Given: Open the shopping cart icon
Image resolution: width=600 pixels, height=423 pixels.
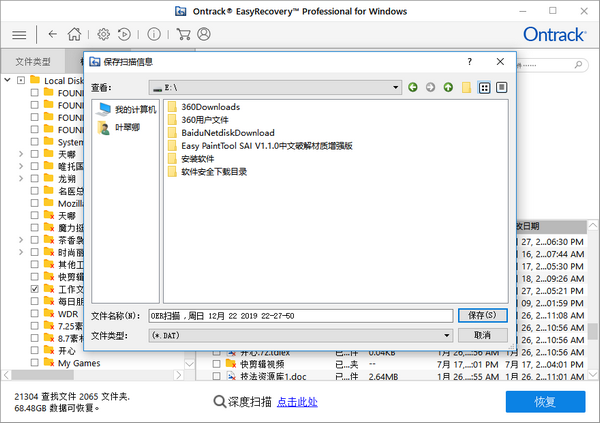Looking at the screenshot, I should point(183,34).
